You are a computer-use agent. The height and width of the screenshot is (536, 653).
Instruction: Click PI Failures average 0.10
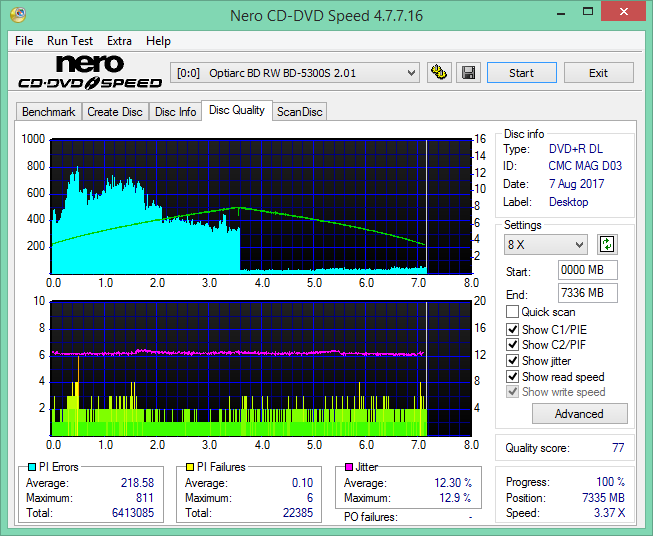[x=302, y=482]
